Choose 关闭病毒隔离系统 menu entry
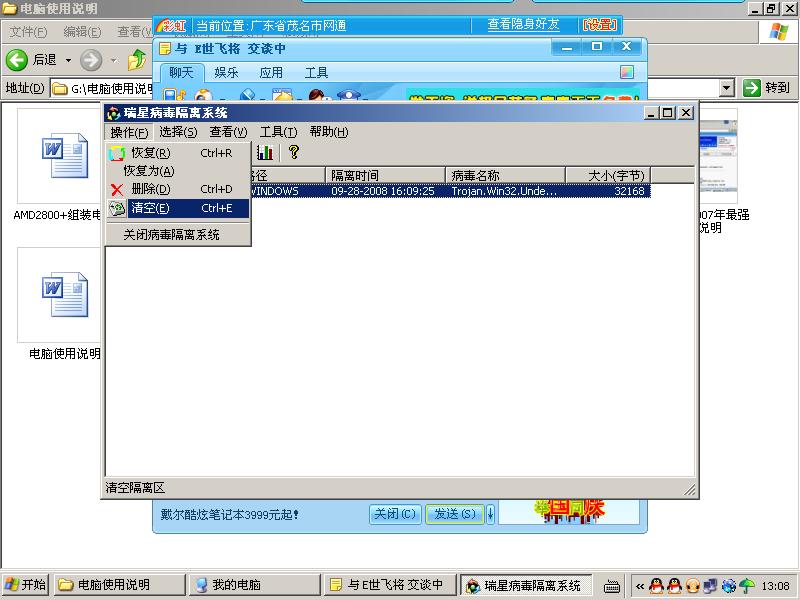 (x=178, y=235)
